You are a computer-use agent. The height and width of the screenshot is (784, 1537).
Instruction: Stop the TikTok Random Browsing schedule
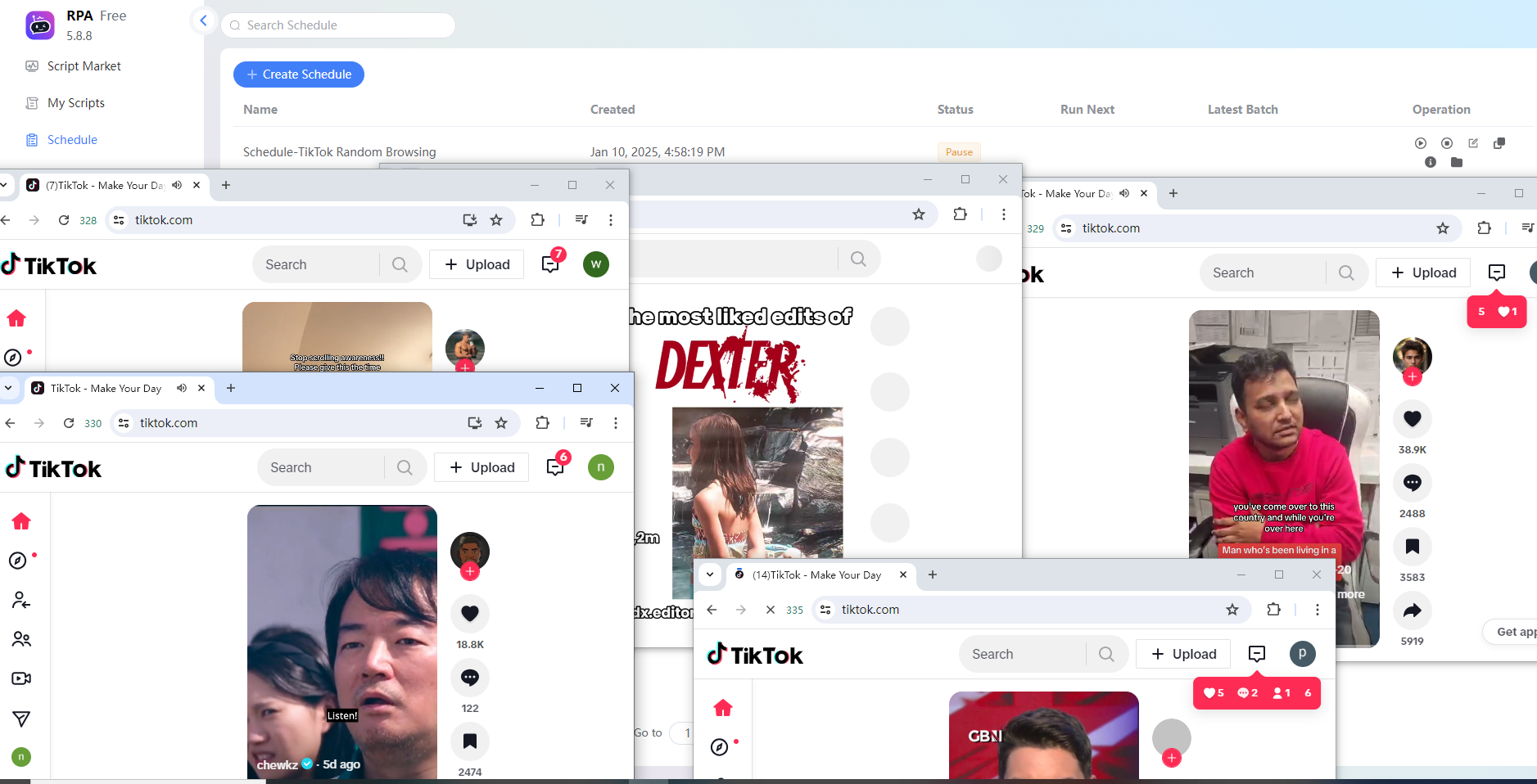pyautogui.click(x=1447, y=143)
